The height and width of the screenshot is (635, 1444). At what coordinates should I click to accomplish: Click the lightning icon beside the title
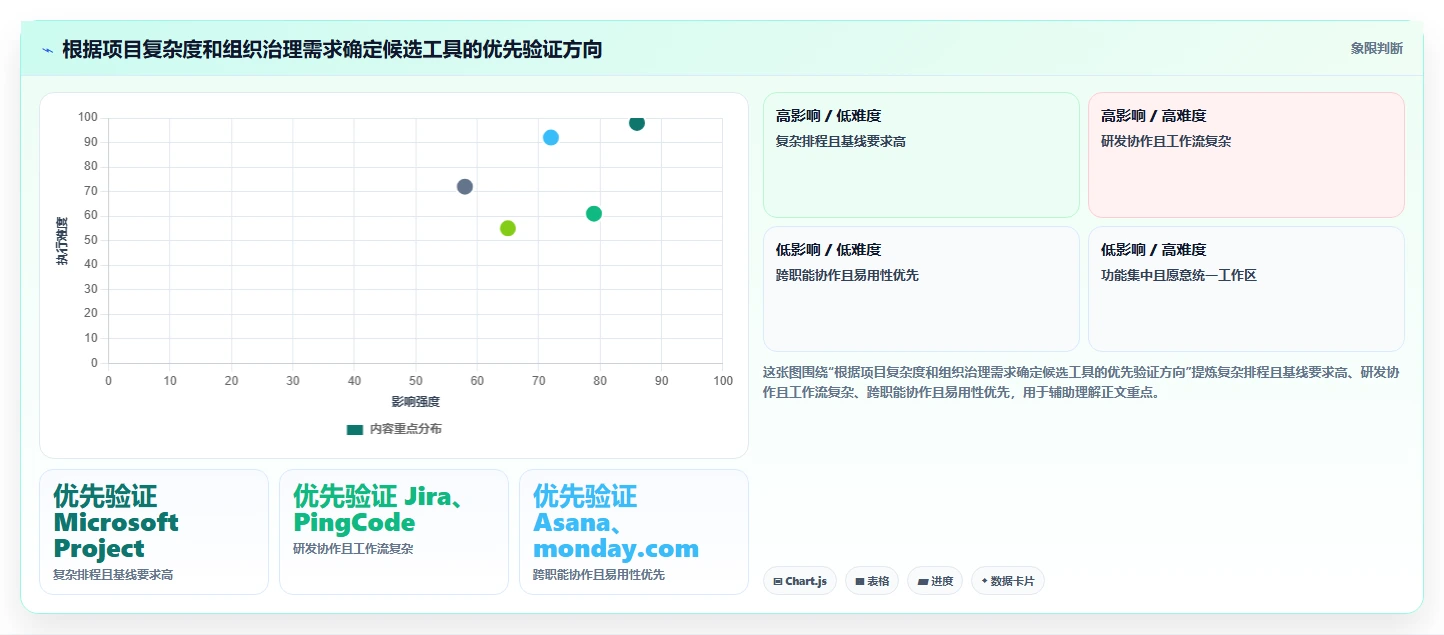point(47,49)
